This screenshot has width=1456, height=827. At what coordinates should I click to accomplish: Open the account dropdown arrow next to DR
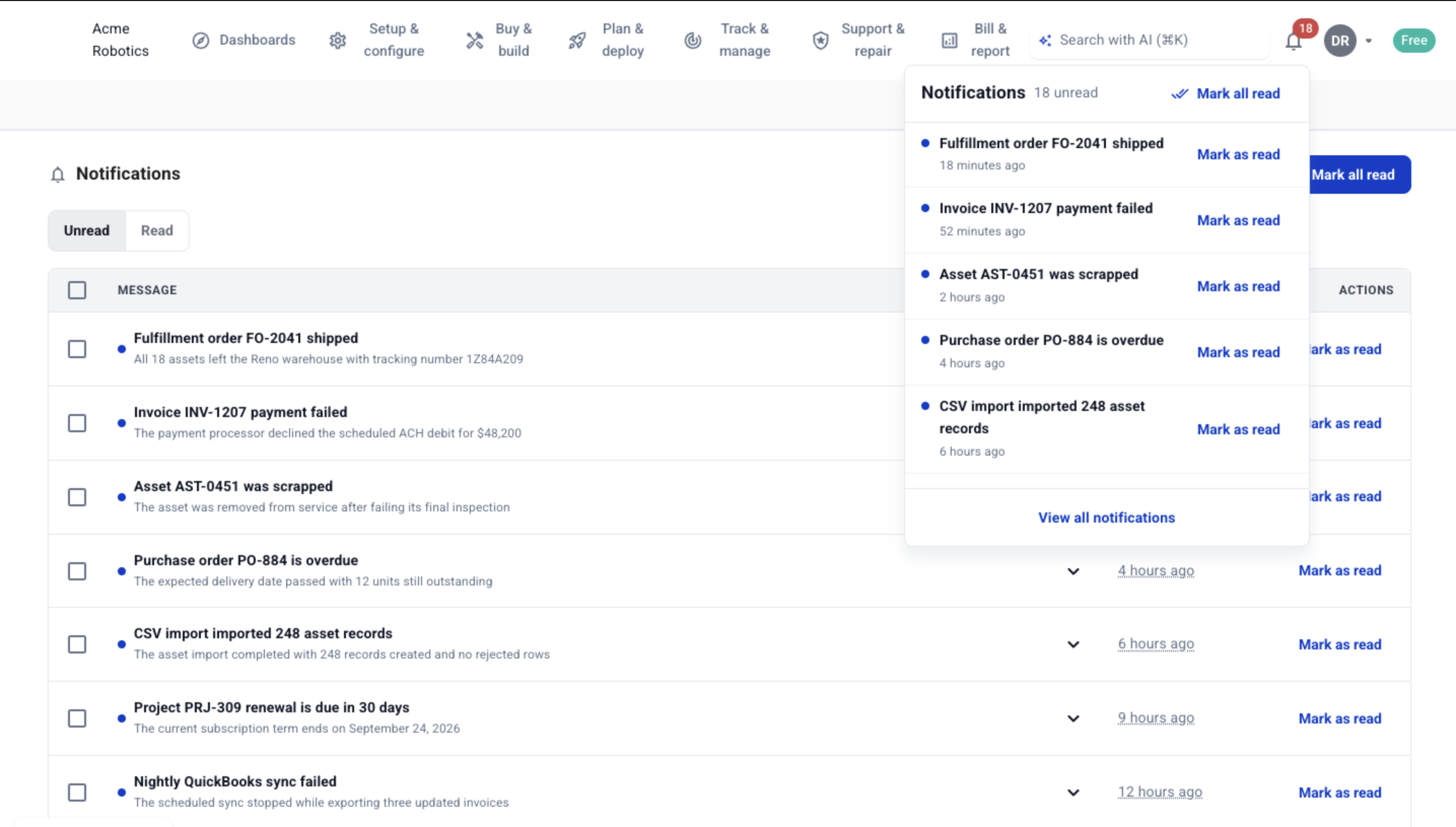coord(1369,41)
